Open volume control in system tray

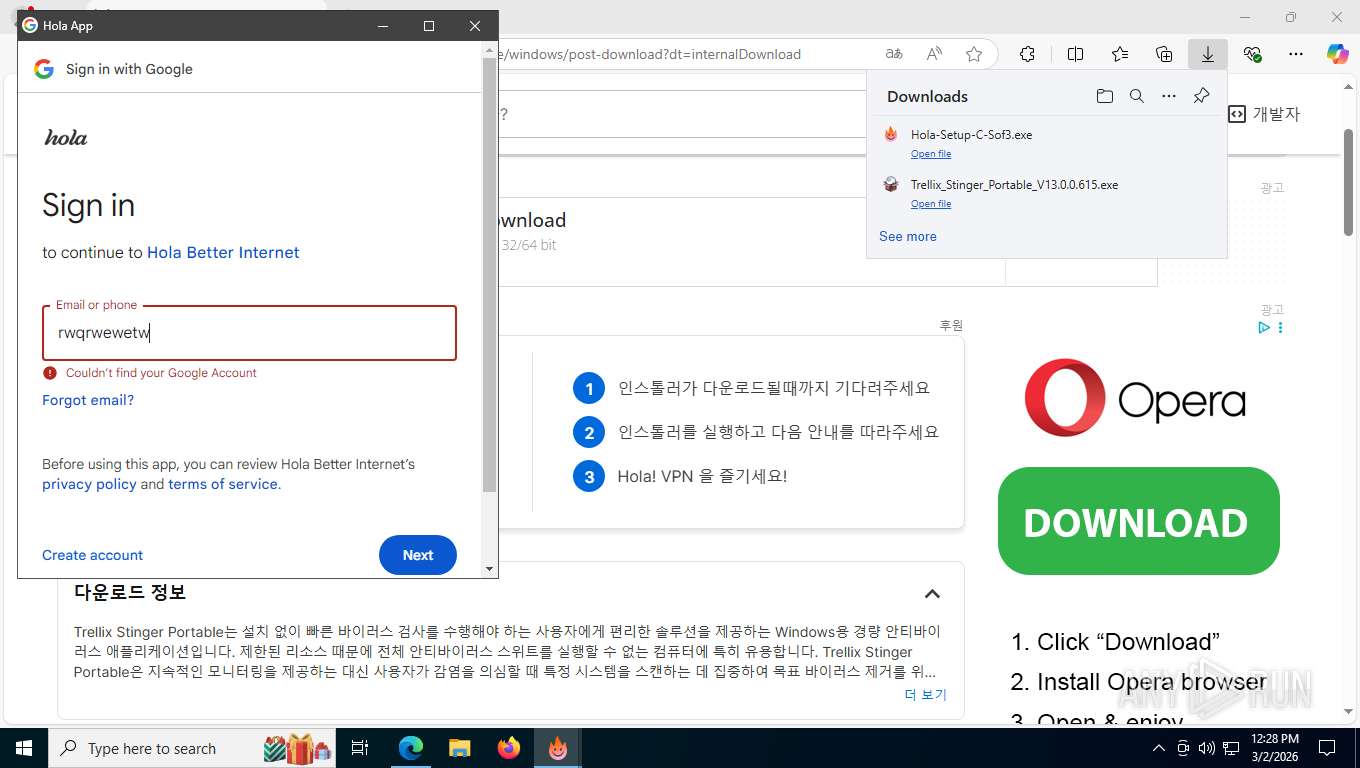coord(1207,748)
